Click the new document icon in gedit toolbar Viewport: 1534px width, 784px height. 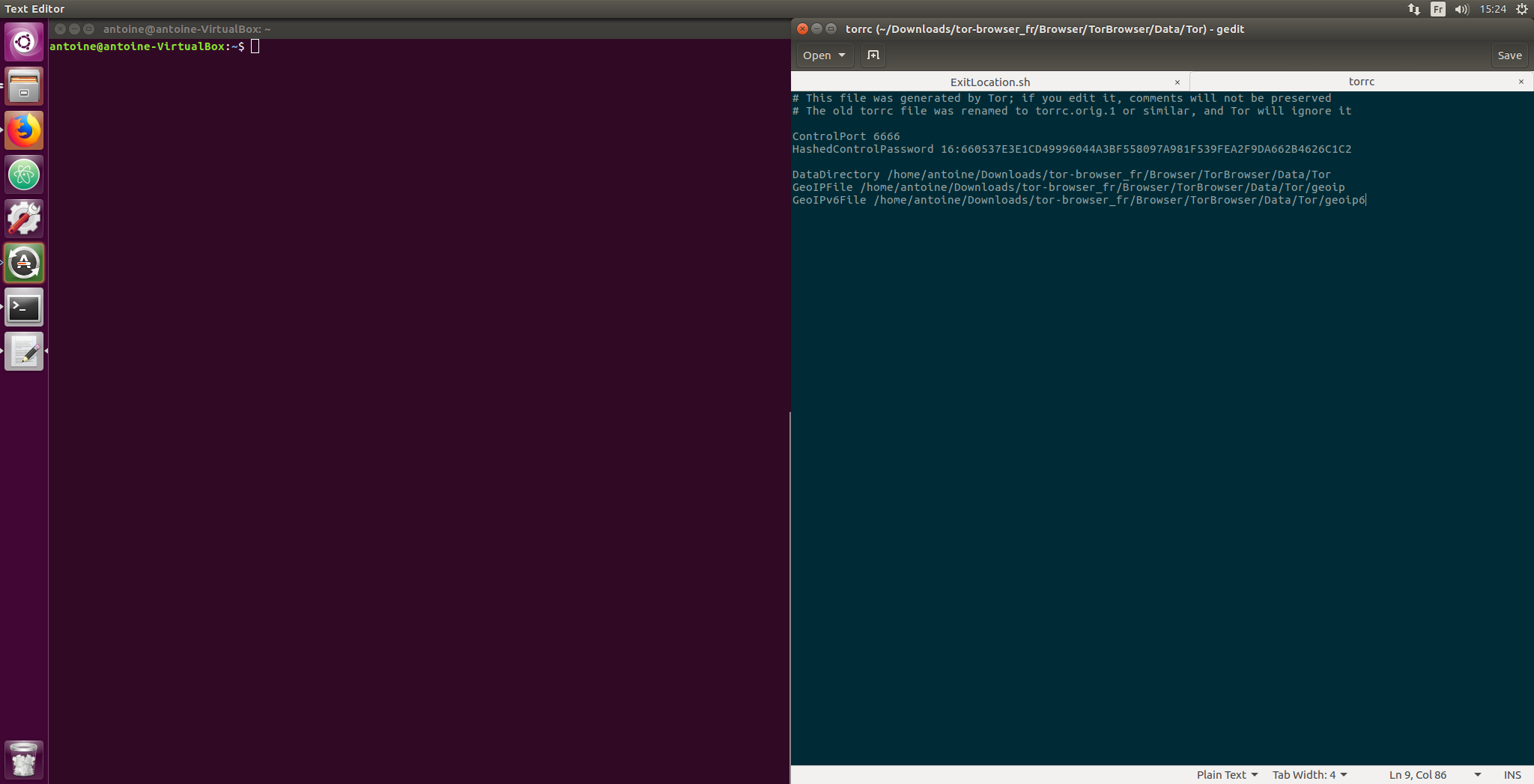tap(873, 55)
